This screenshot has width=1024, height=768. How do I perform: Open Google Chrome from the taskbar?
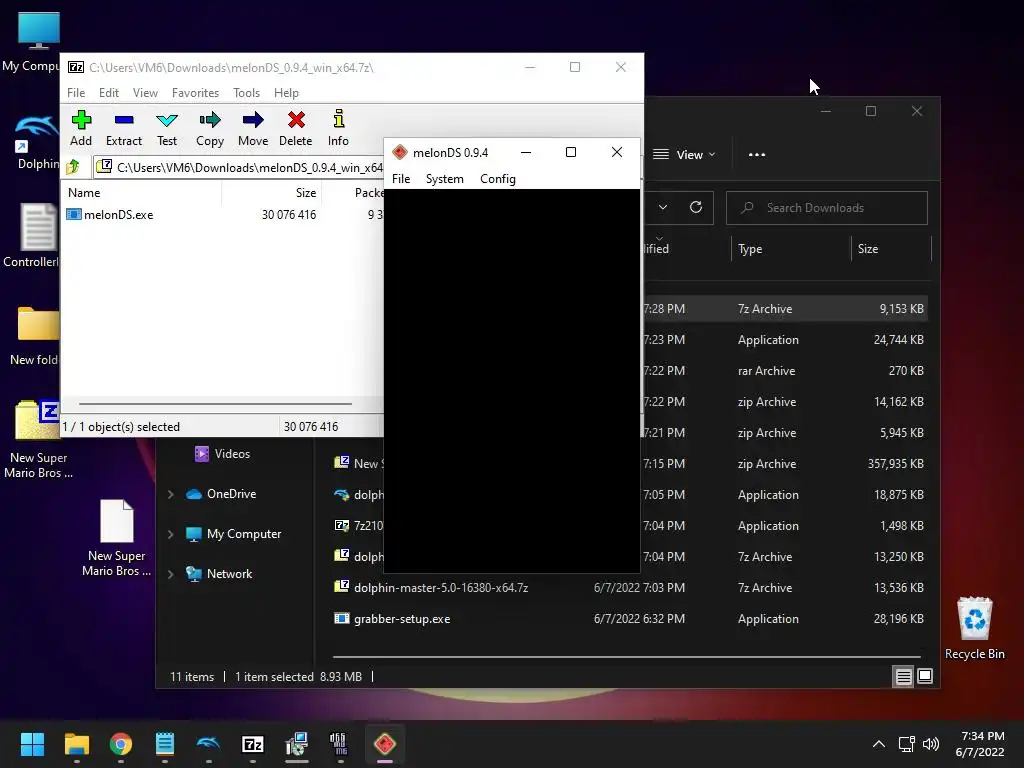121,744
